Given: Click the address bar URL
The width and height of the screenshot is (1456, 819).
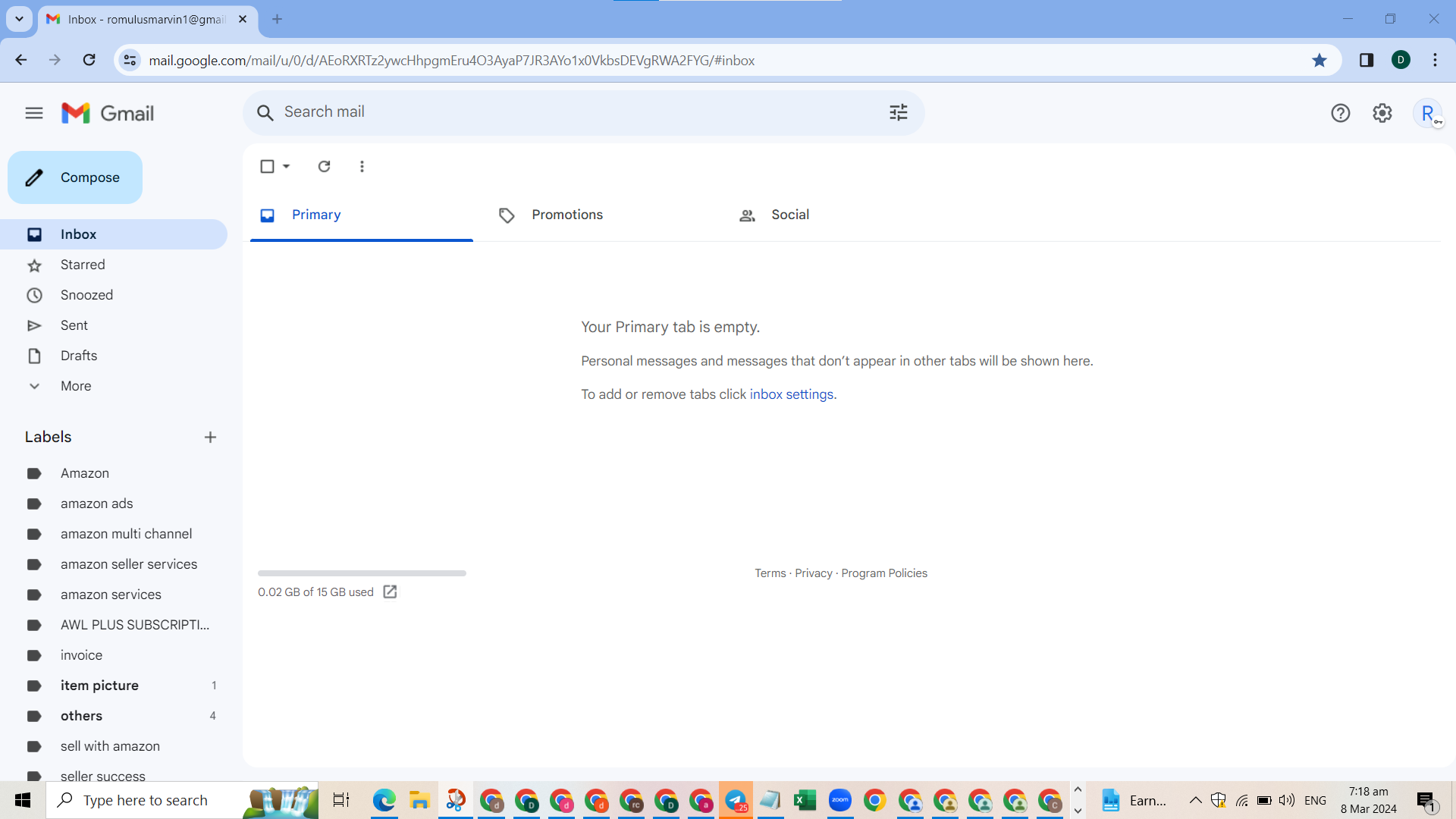Looking at the screenshot, I should (451, 61).
